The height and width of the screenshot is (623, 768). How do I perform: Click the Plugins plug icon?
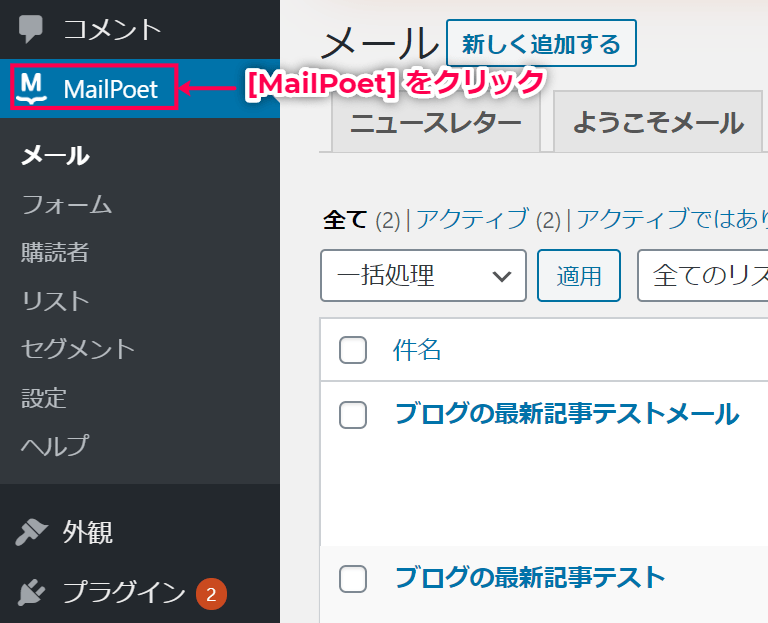pos(31,593)
